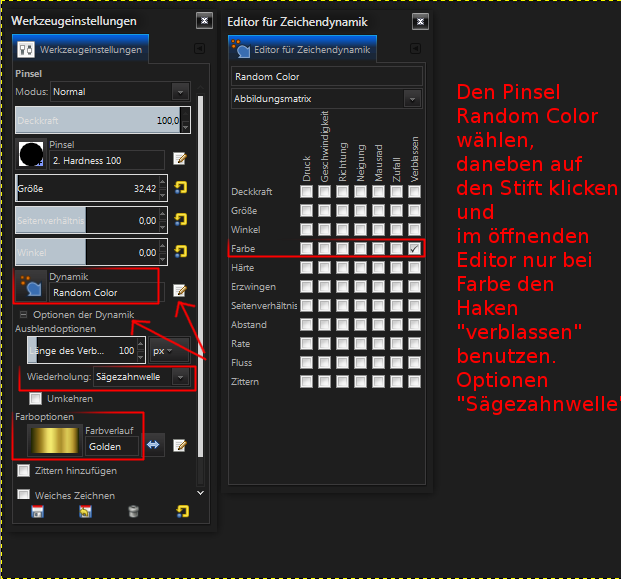Switch to Editor für Zeichendynamik tab
The image size is (621, 579).
tap(303, 49)
